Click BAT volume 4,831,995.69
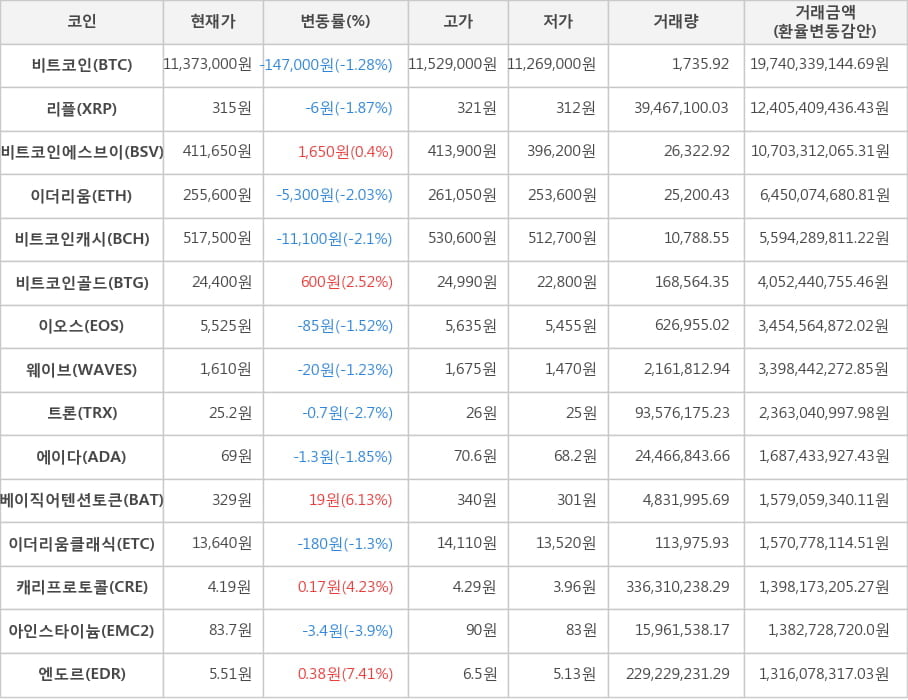The width and height of the screenshot is (908, 700). 686,500
